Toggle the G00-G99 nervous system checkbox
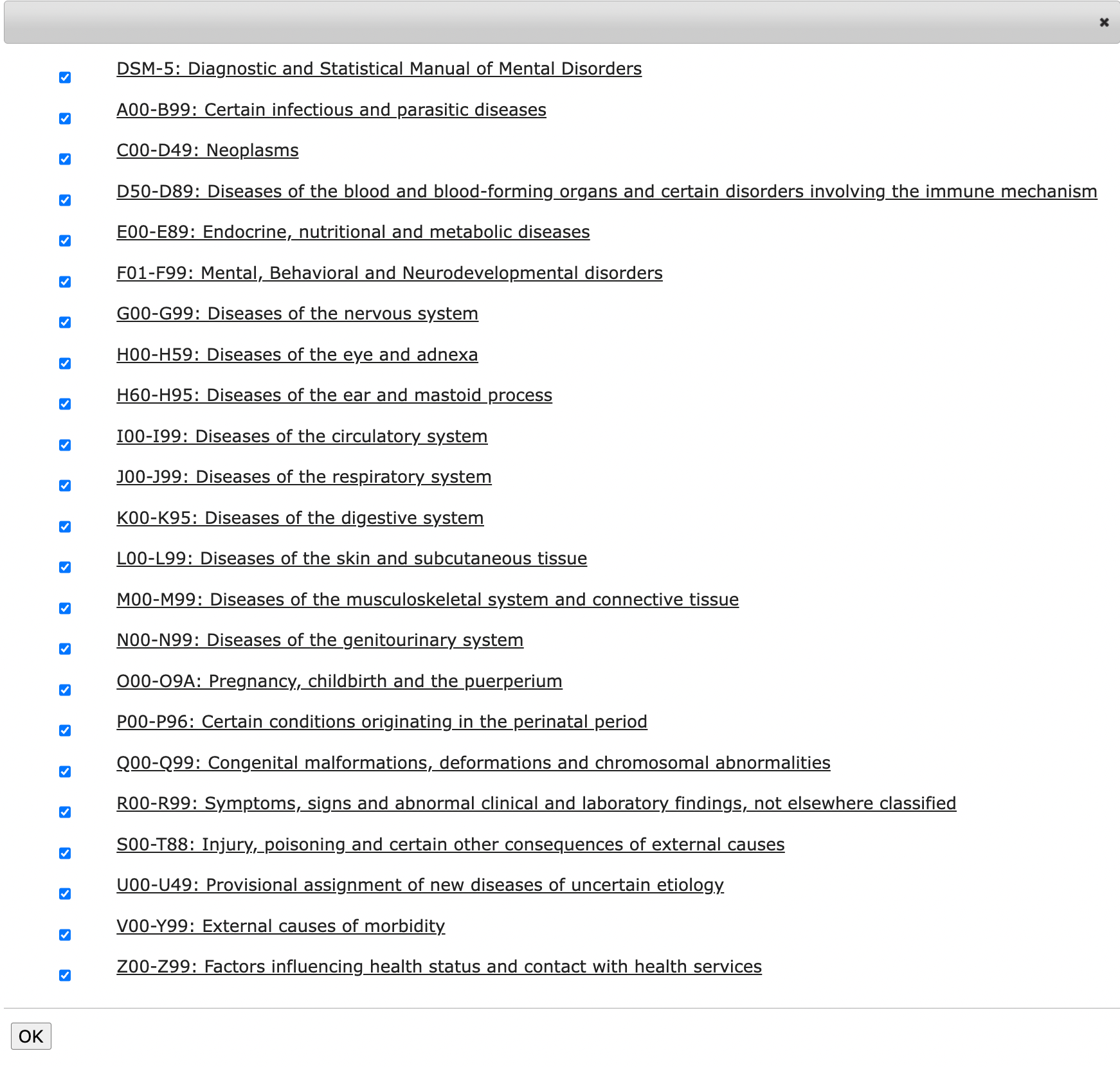This screenshot has width=1120, height=1067. pyautogui.click(x=65, y=323)
